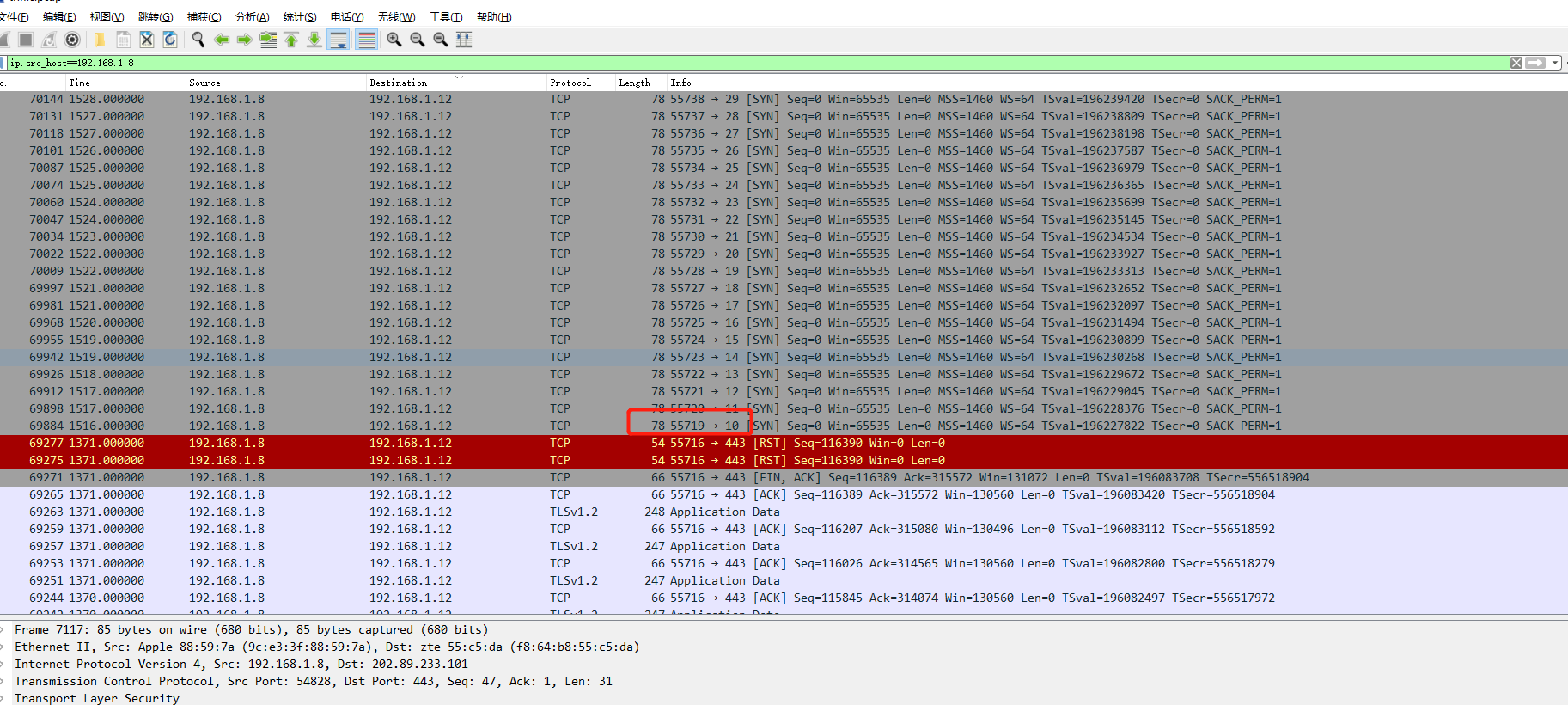
Task: Click the go to specified packet icon
Action: tap(268, 40)
